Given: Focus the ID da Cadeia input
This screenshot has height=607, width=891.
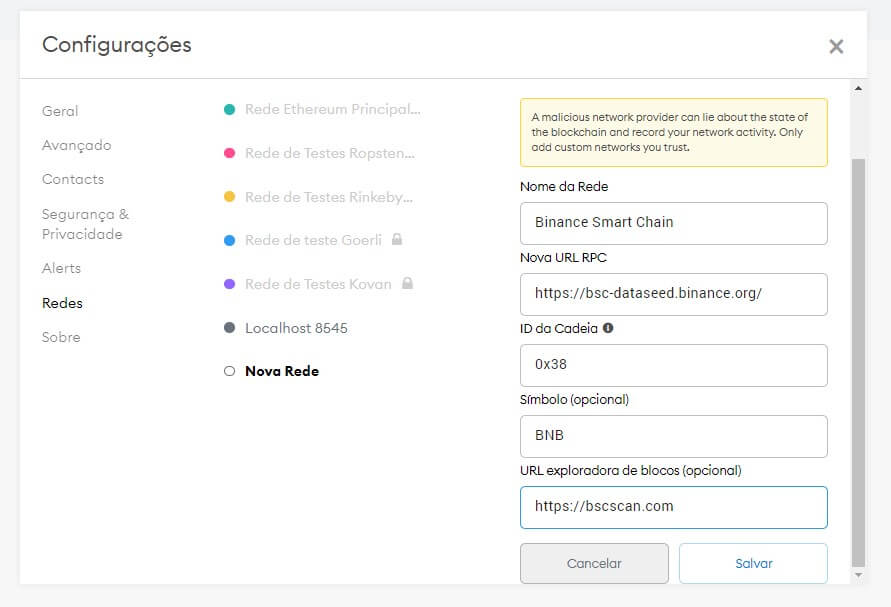Looking at the screenshot, I should [x=673, y=365].
